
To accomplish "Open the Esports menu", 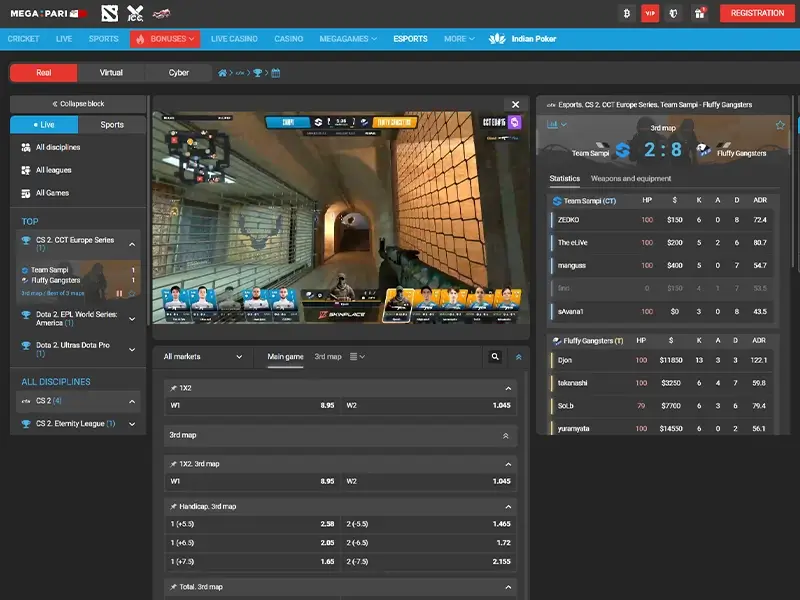I will tap(410, 39).
